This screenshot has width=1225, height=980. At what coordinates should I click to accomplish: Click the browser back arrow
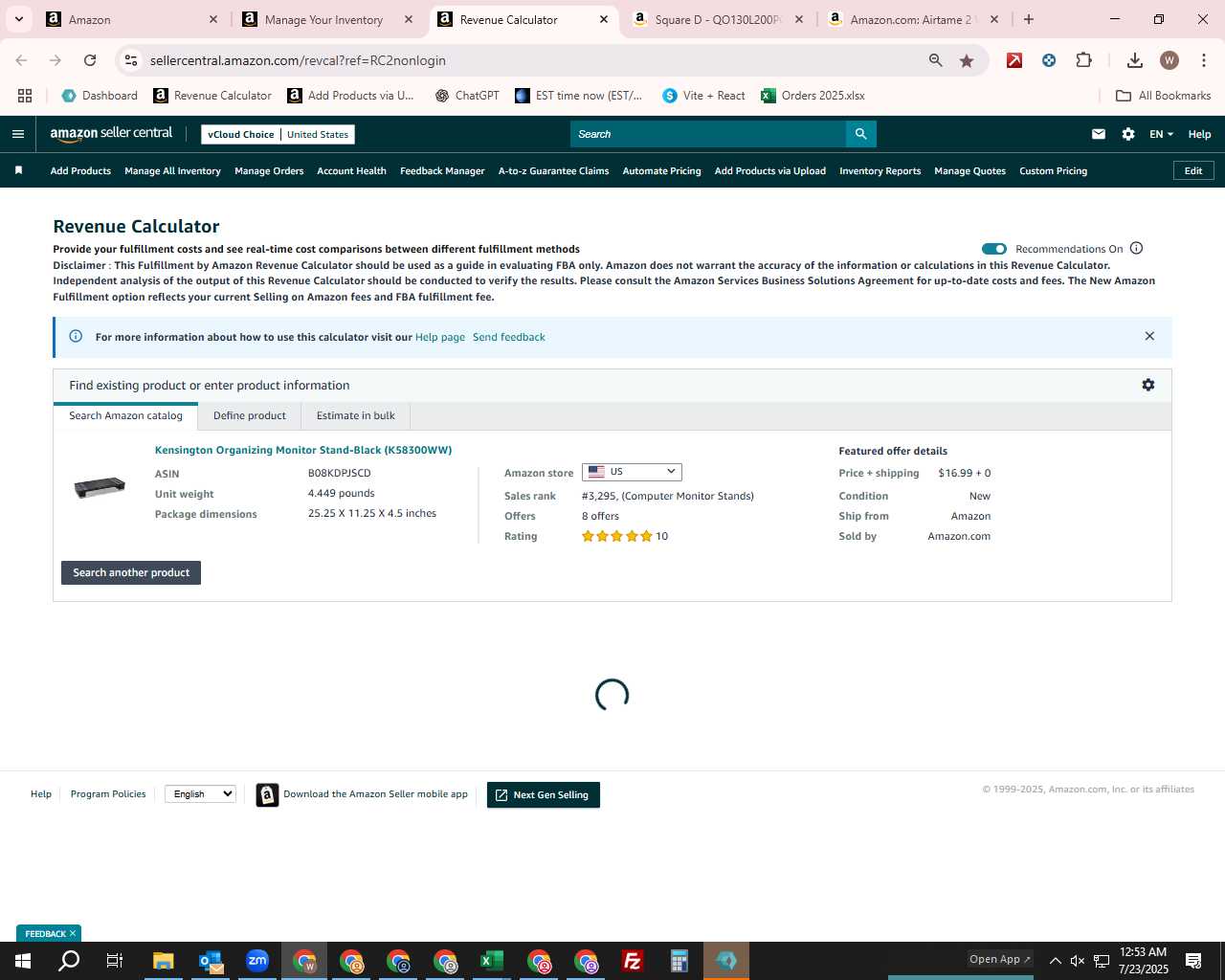[21, 60]
